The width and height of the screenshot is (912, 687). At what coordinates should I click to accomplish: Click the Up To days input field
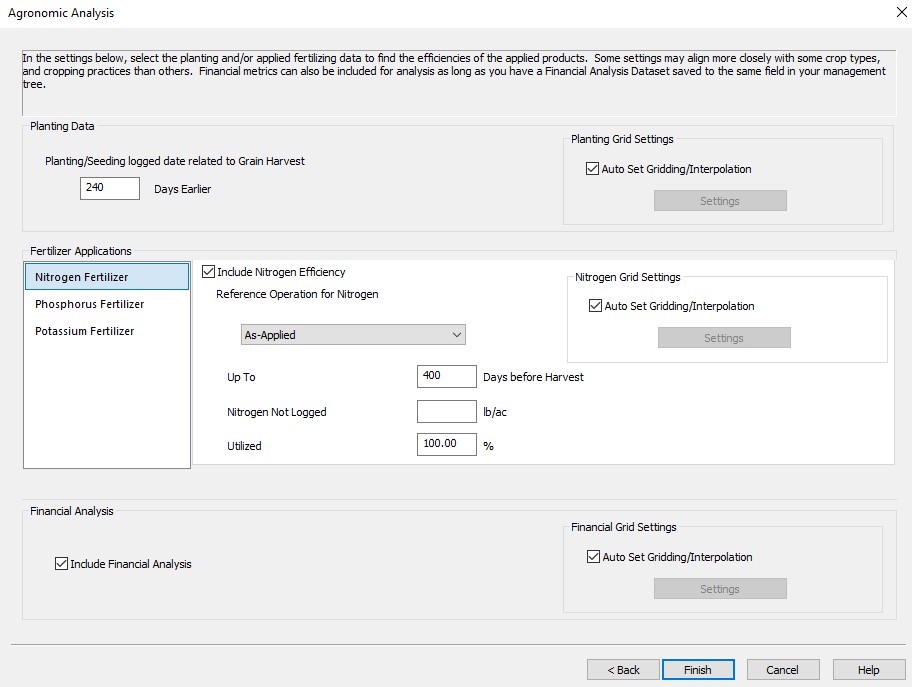click(x=447, y=376)
